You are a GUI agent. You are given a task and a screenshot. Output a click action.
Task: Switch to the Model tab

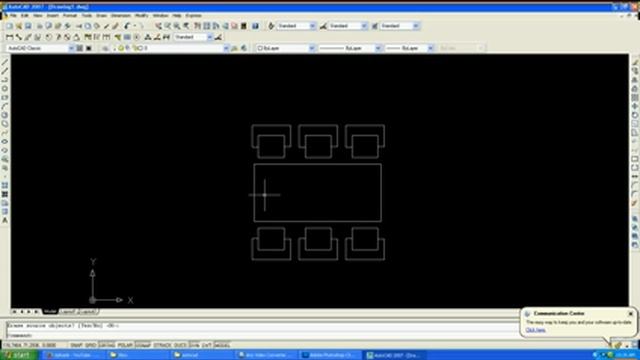tap(50, 311)
